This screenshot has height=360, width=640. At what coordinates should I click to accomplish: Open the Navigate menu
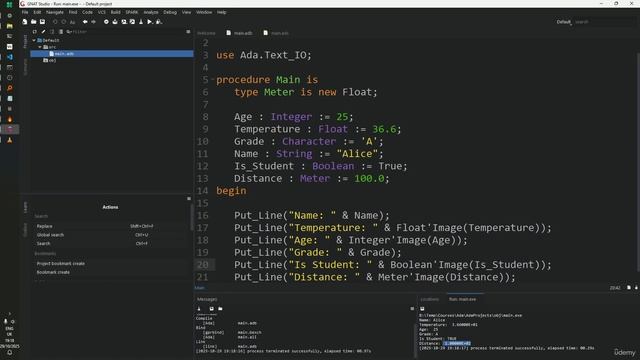tap(55, 12)
